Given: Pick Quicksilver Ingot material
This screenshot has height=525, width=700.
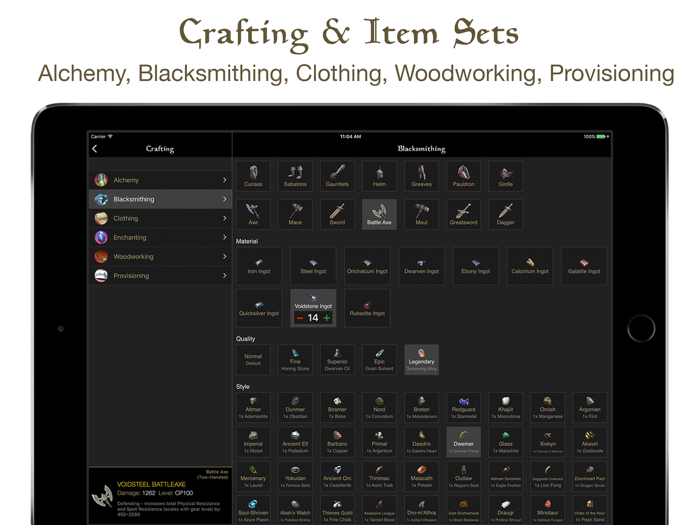Looking at the screenshot, I should 259,308.
